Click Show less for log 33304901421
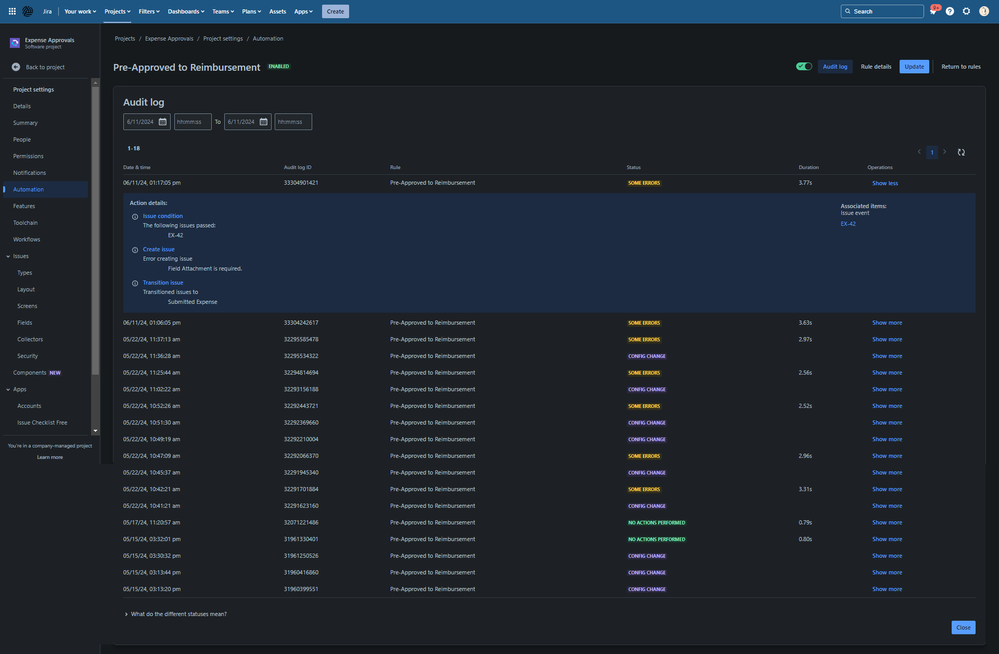999x654 pixels. click(885, 184)
